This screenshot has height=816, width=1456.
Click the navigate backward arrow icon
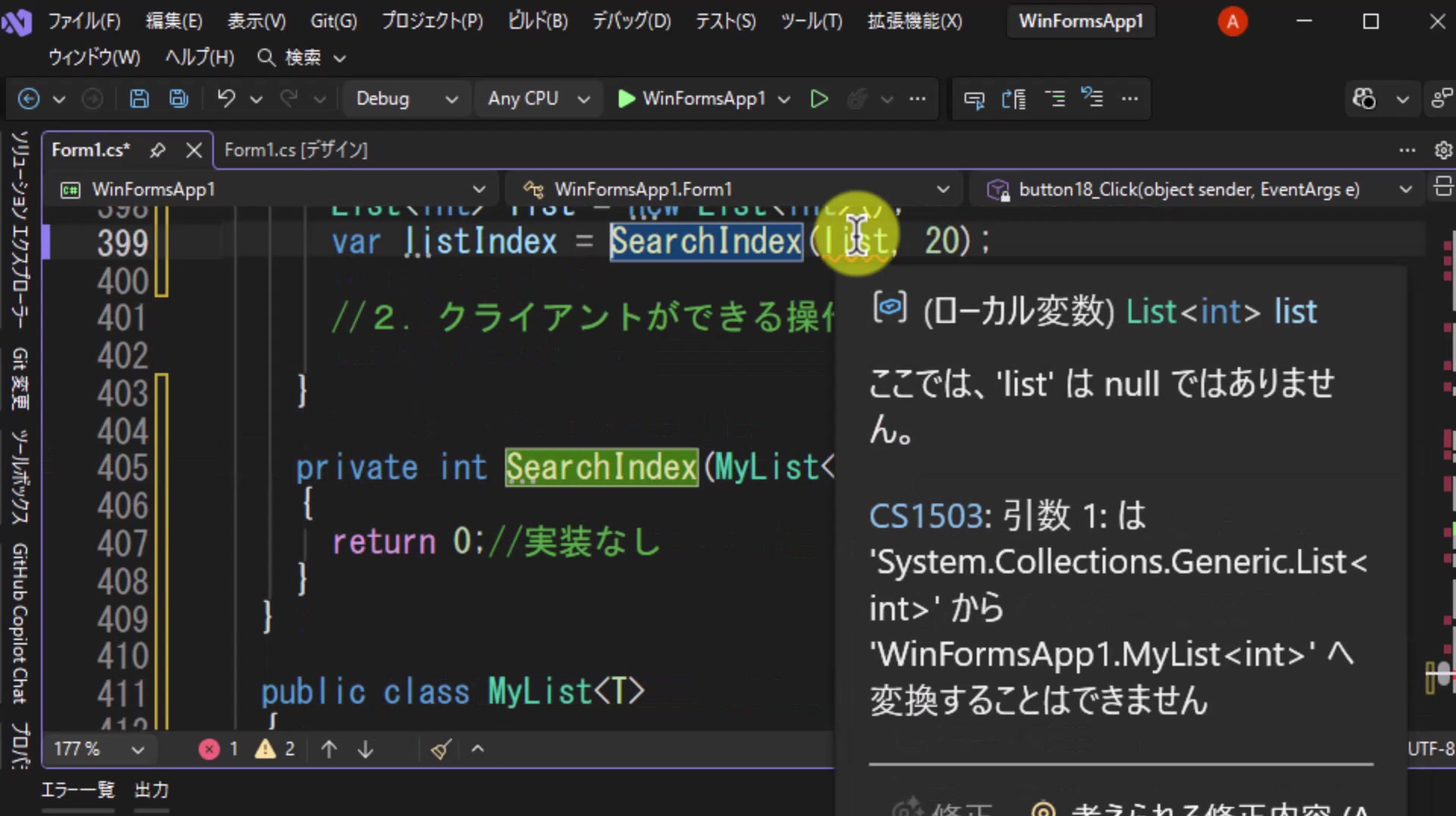click(x=29, y=99)
